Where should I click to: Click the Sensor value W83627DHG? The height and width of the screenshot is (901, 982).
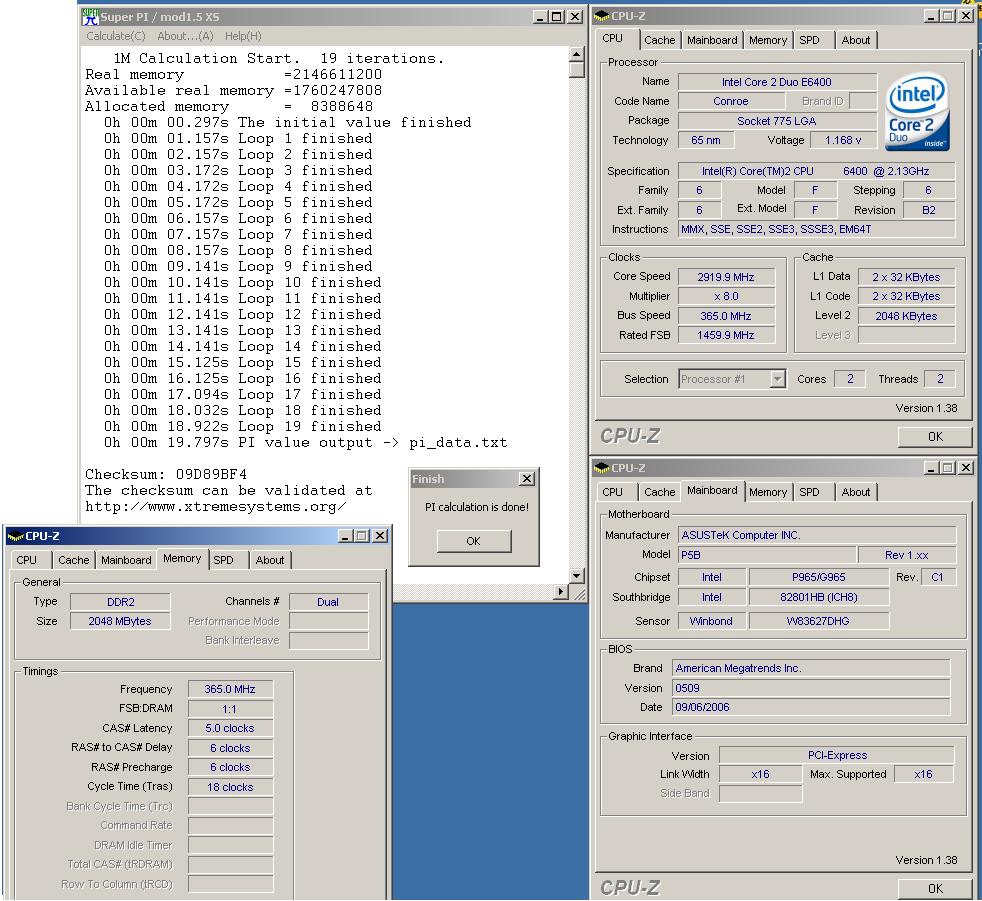point(819,621)
